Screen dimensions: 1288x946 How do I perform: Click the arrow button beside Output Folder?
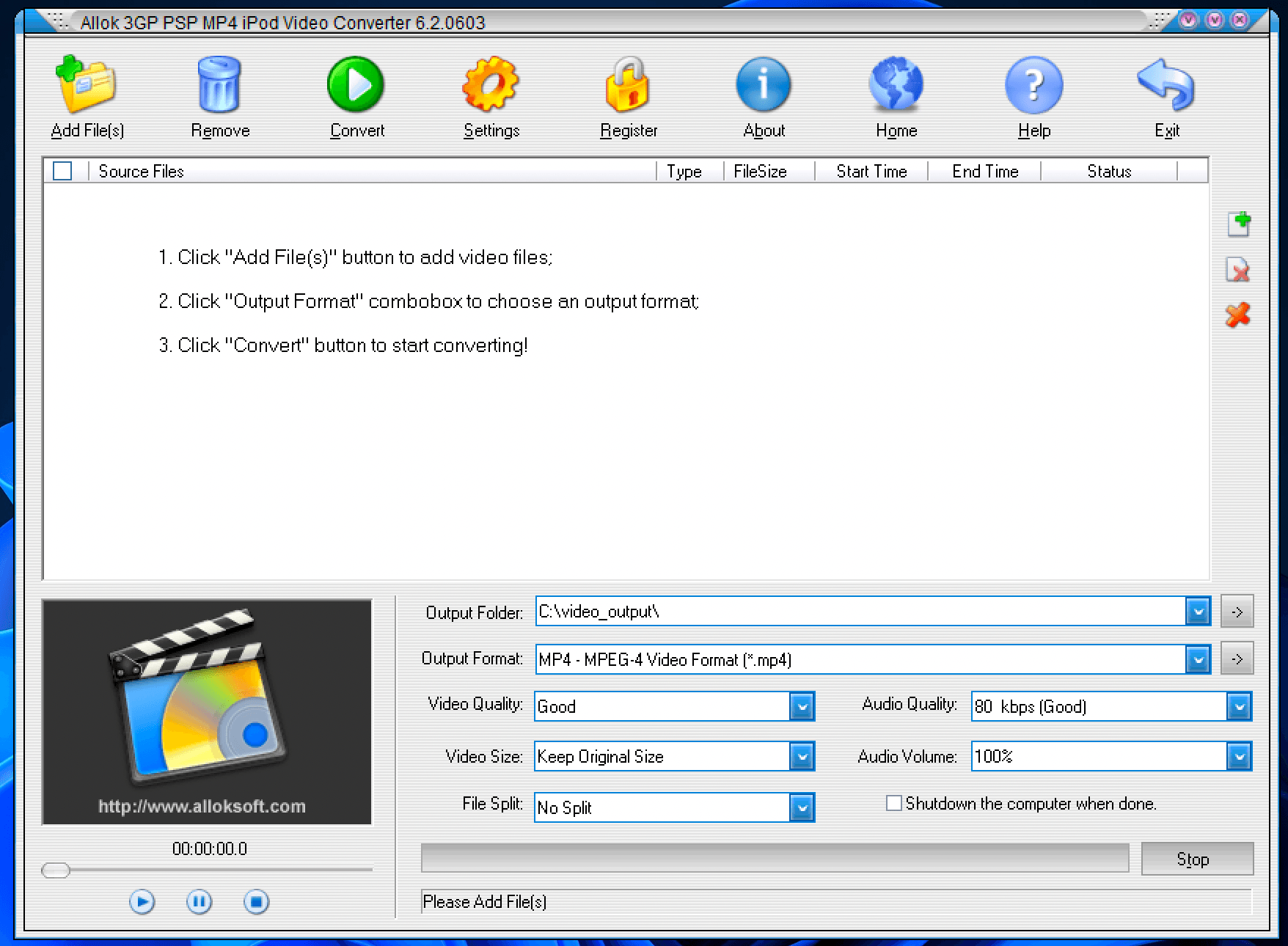coord(1237,612)
